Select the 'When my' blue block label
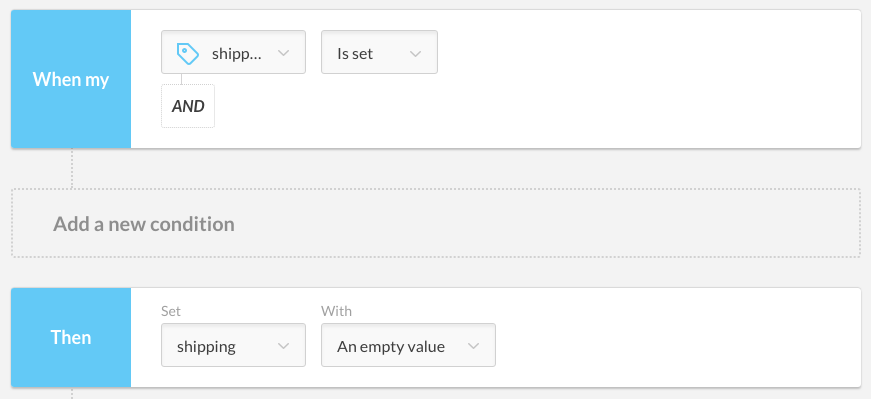This screenshot has width=871, height=399. (x=71, y=79)
